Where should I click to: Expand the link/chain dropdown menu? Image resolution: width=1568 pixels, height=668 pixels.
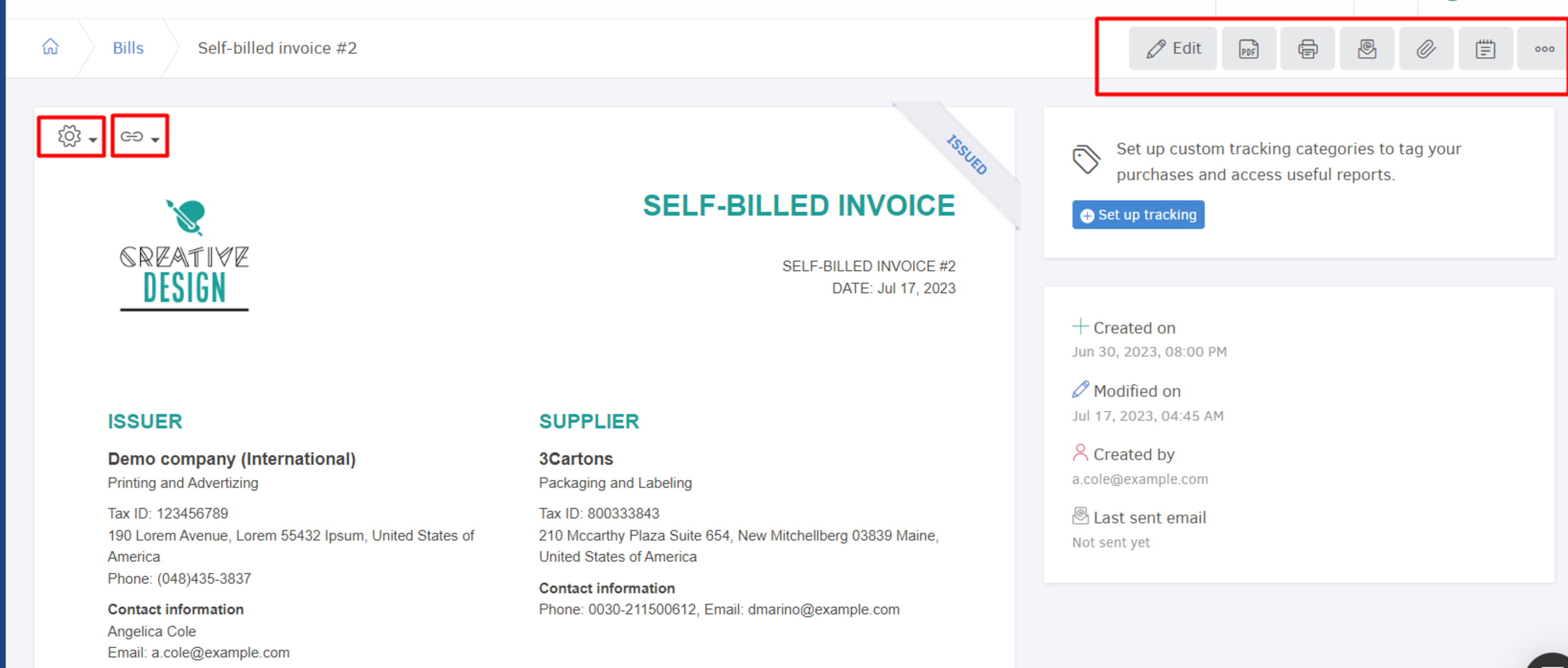139,137
